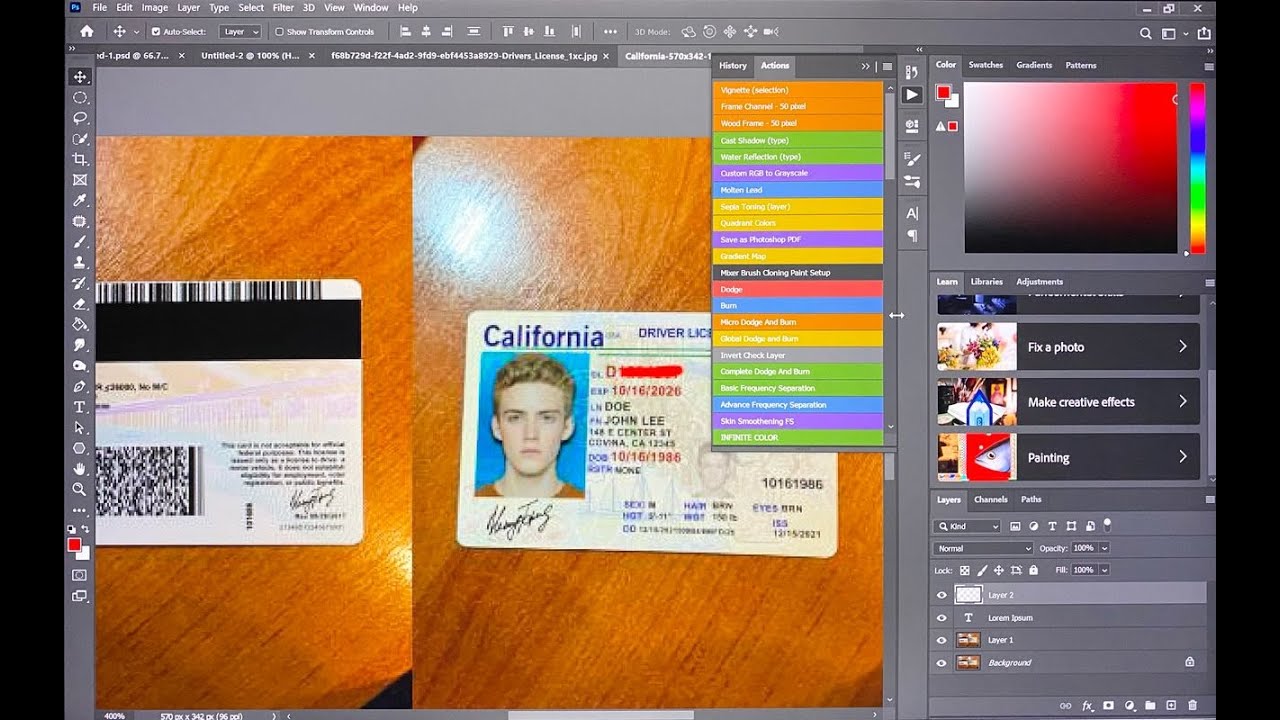Switch to the Swatches tab

coord(985,65)
